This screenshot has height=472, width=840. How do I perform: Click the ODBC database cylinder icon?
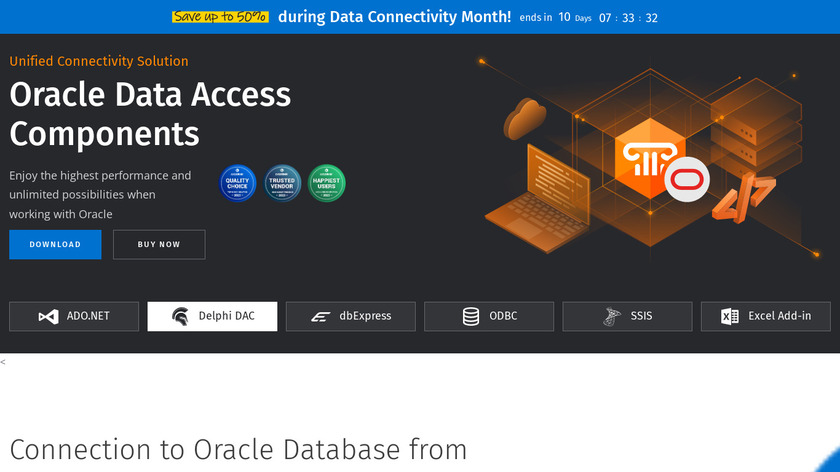(471, 316)
